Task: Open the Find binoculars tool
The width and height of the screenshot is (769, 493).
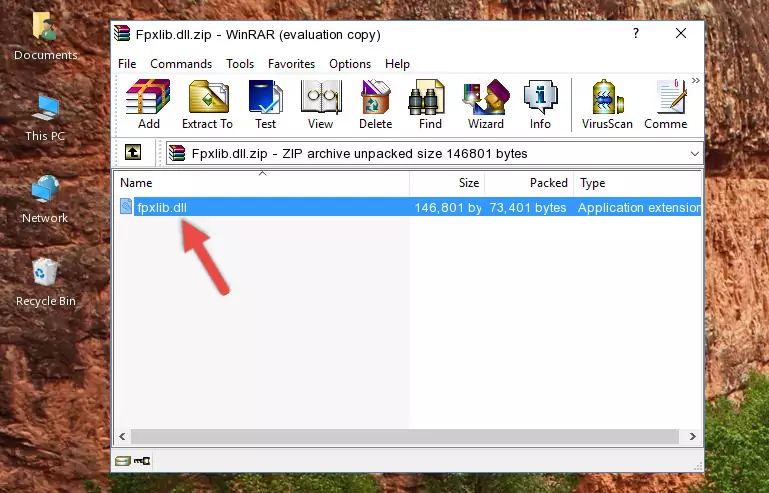Action: [x=430, y=104]
